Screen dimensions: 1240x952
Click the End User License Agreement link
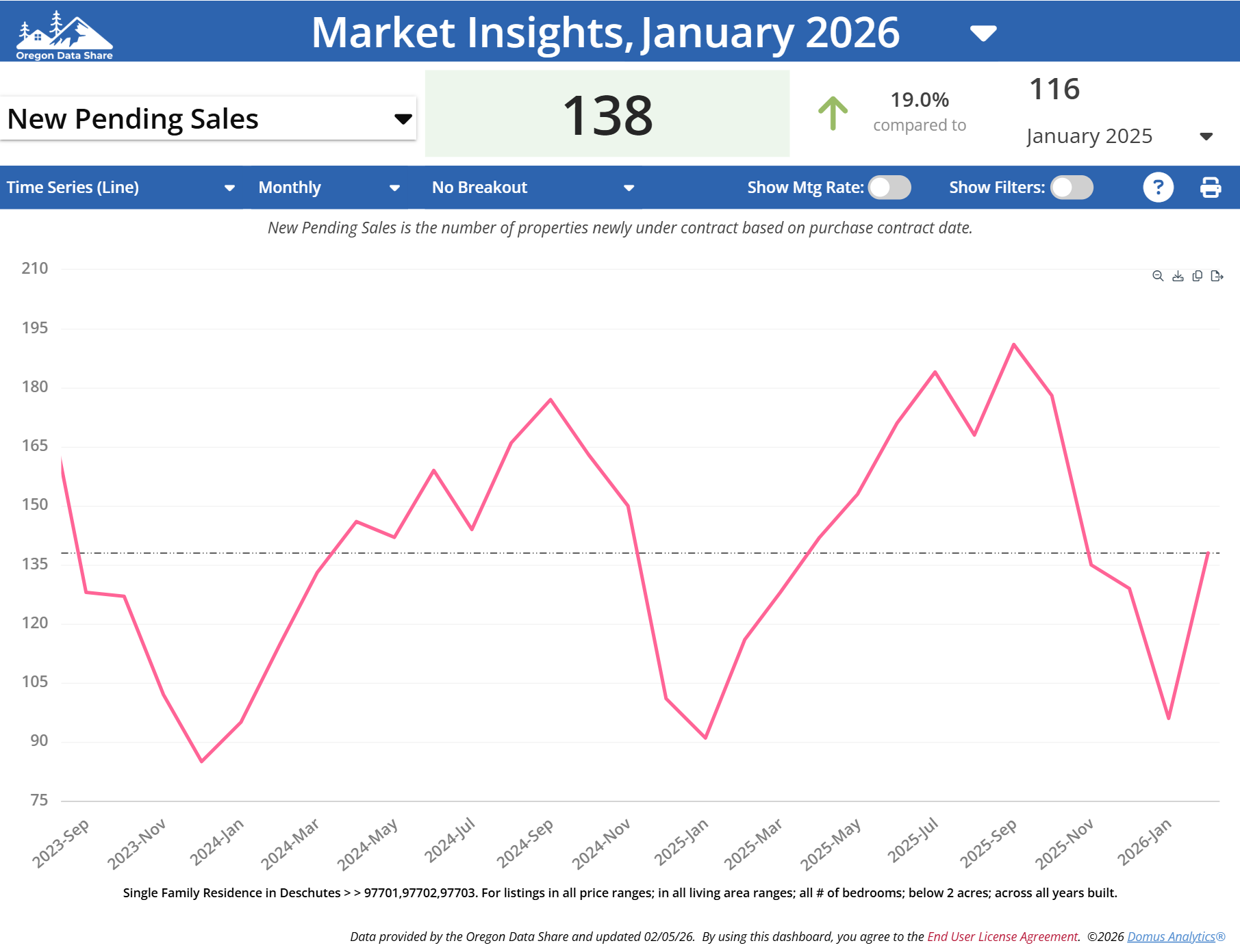(1002, 936)
